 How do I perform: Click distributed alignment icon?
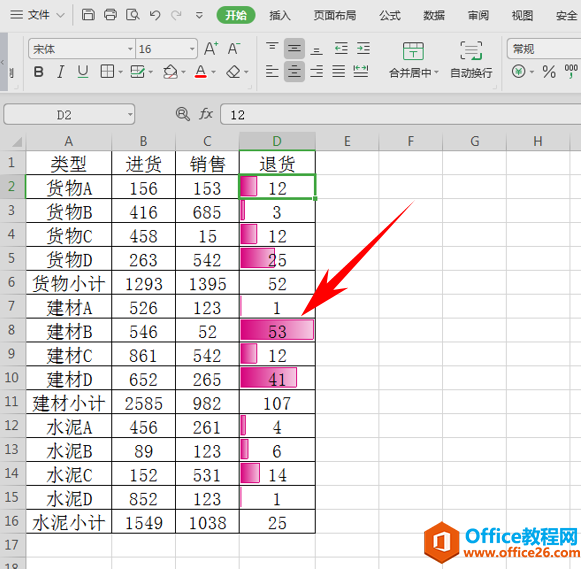361,71
